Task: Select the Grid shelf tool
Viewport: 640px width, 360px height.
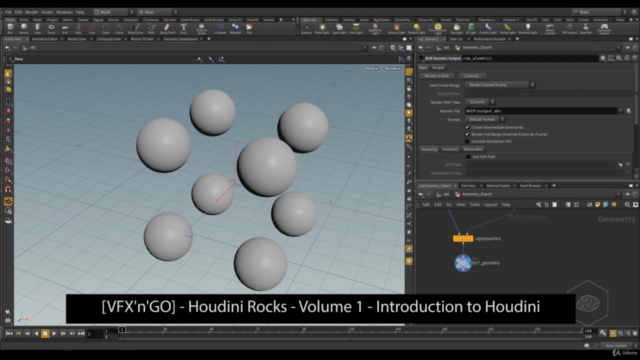Action: [64, 28]
